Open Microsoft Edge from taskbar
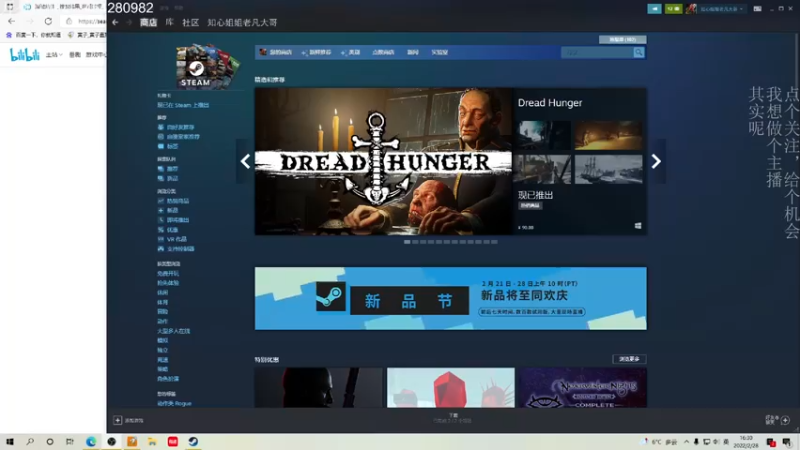The width and height of the screenshot is (800, 450). click(x=91, y=442)
